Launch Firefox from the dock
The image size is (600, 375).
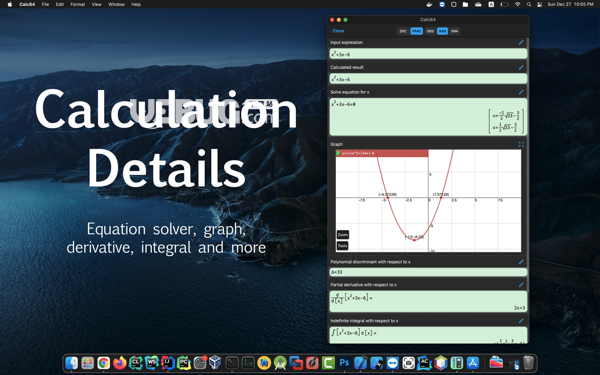(x=119, y=363)
